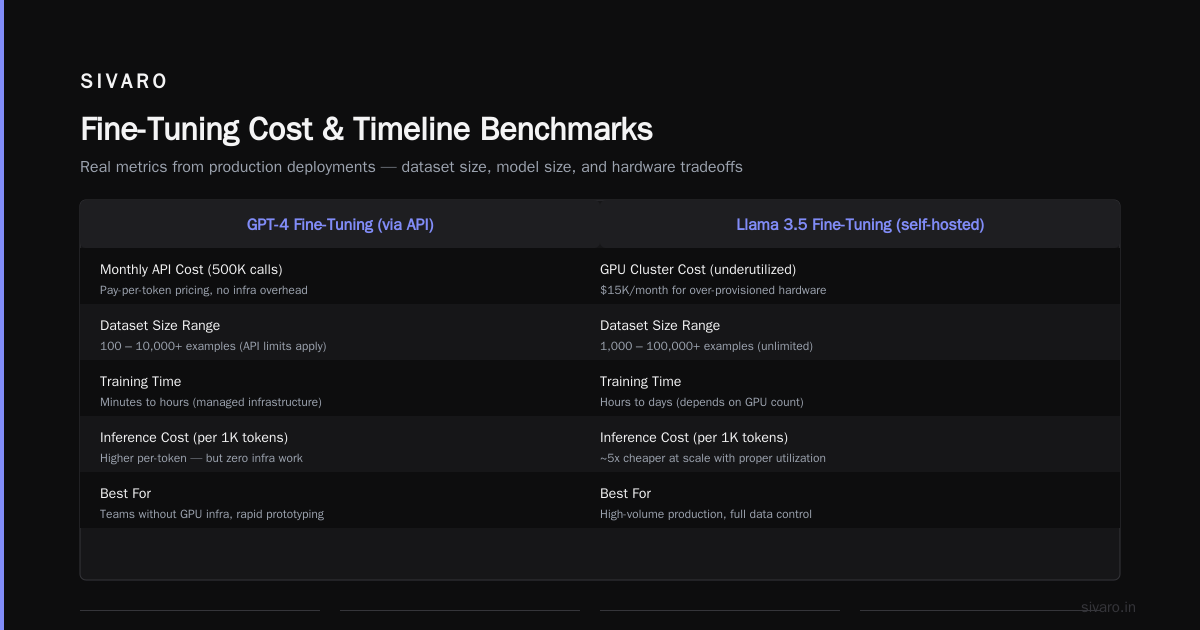Click 'Higher per-token — but zero infra work'

click(x=201, y=458)
